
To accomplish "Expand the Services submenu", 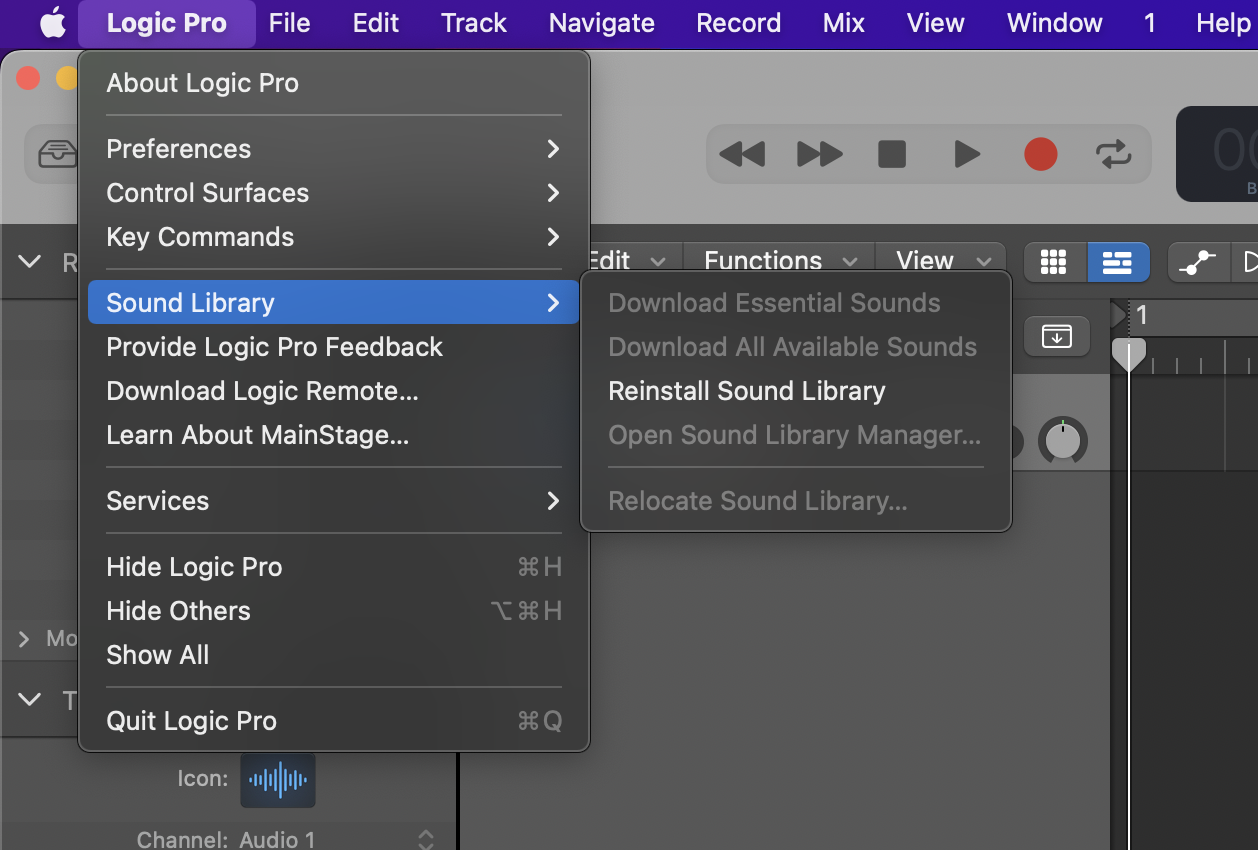I will click(x=333, y=501).
